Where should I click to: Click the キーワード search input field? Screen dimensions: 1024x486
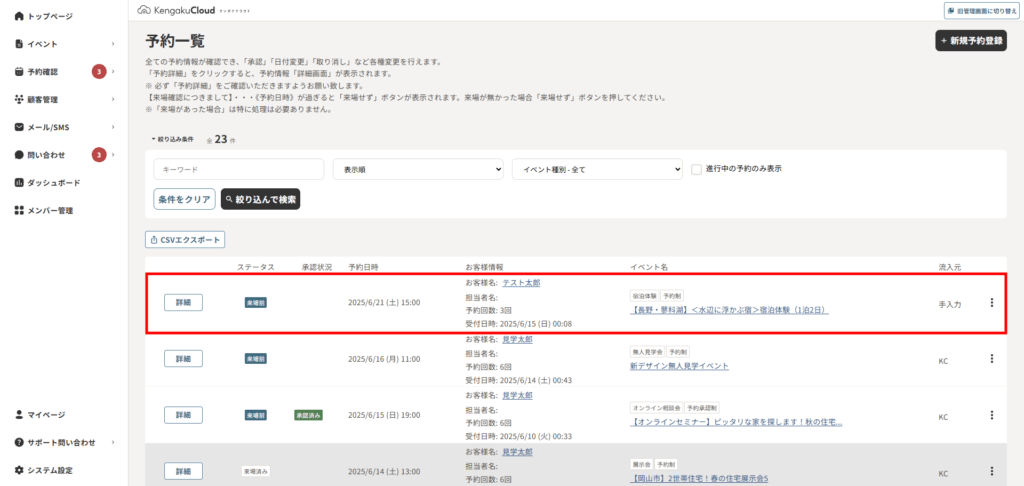pos(238,170)
